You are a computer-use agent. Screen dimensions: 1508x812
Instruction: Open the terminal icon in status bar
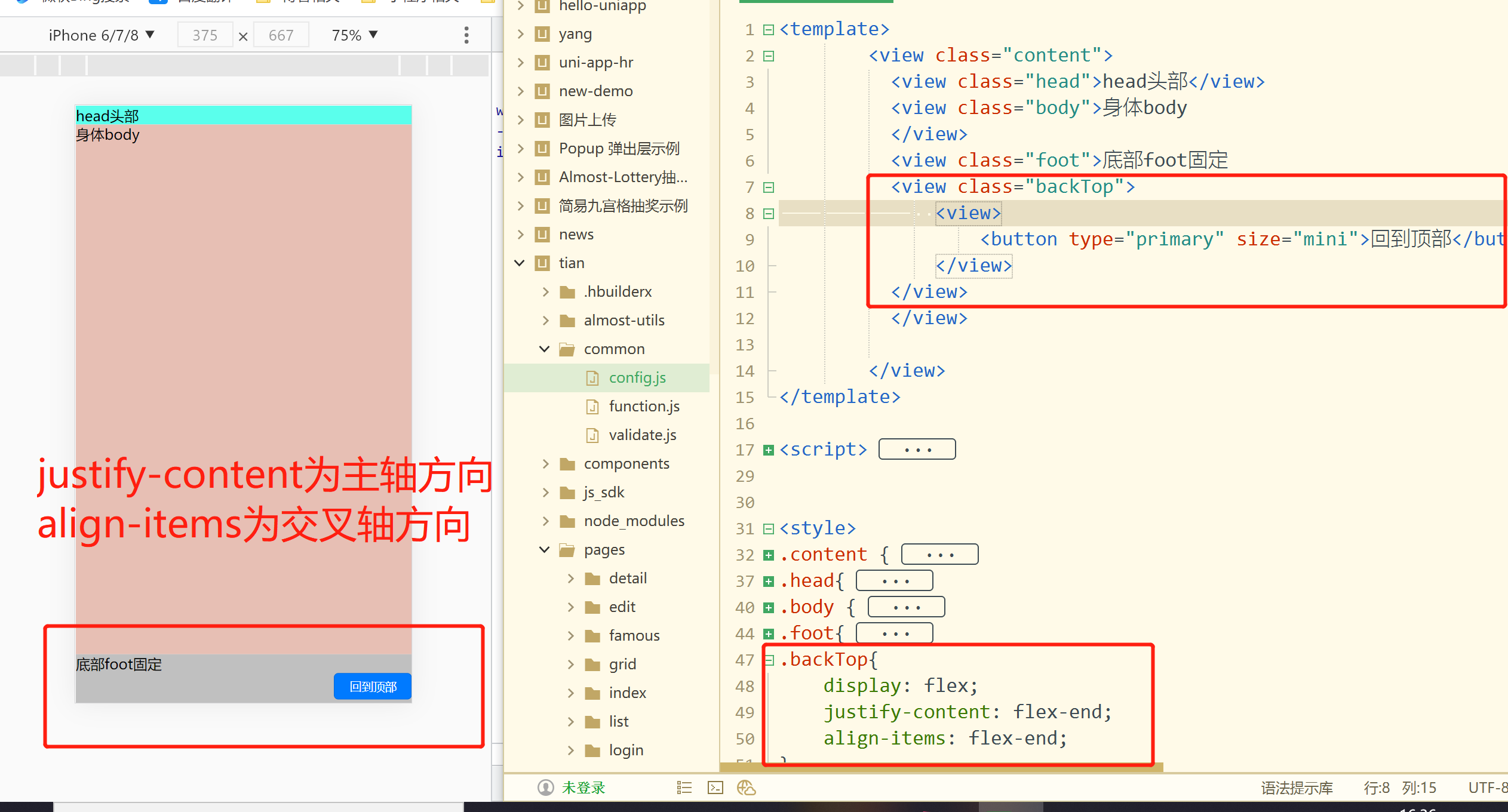pyautogui.click(x=715, y=788)
